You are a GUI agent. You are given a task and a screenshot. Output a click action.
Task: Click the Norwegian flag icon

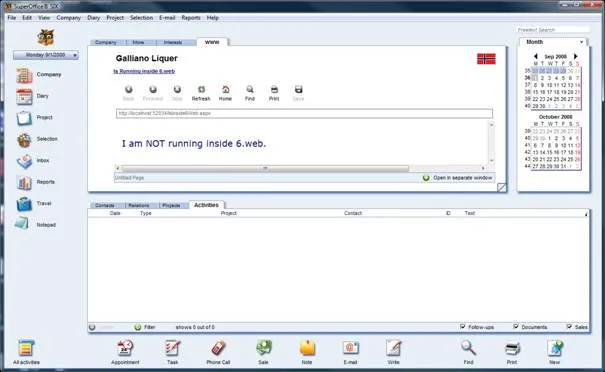point(486,59)
